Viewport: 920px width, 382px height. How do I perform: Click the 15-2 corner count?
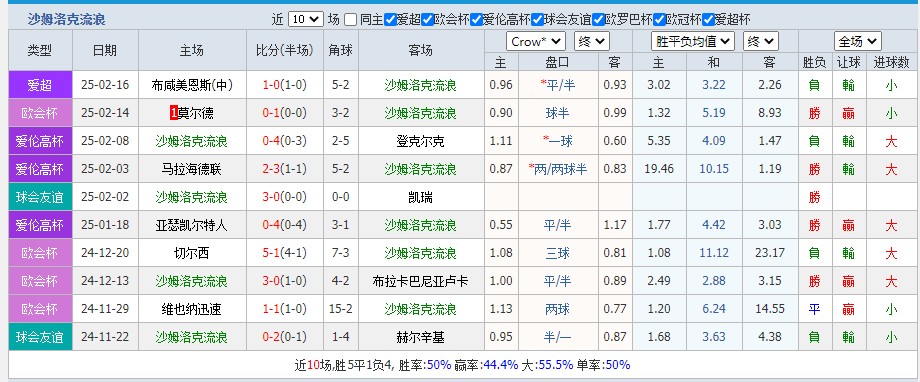[341, 309]
